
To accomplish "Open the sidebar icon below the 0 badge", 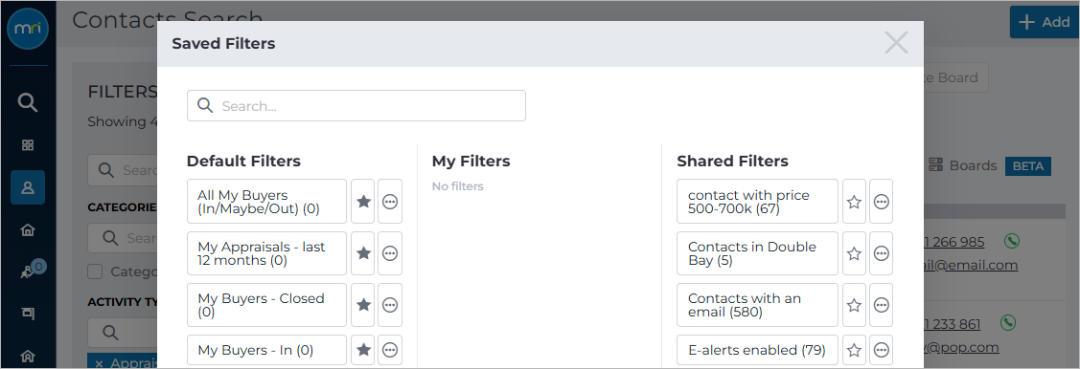I will [x=28, y=313].
